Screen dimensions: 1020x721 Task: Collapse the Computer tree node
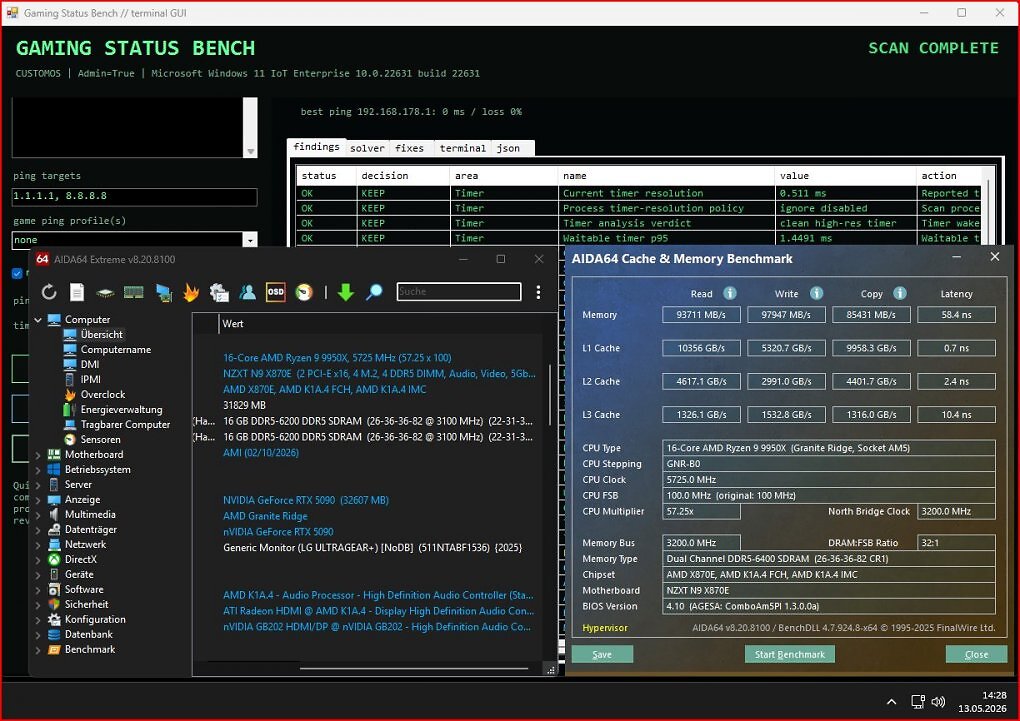38,320
